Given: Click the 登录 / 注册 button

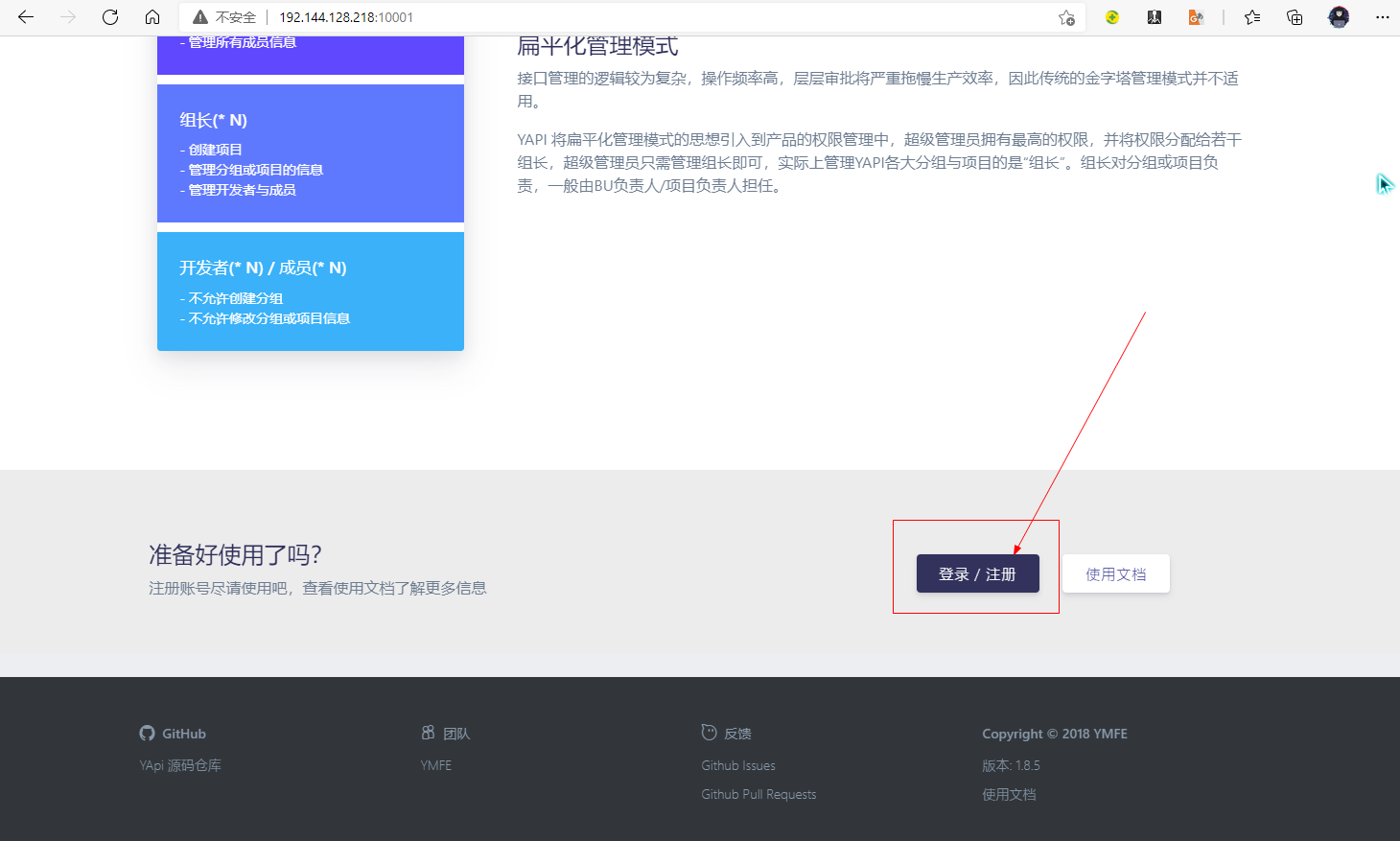Looking at the screenshot, I should click(x=978, y=573).
